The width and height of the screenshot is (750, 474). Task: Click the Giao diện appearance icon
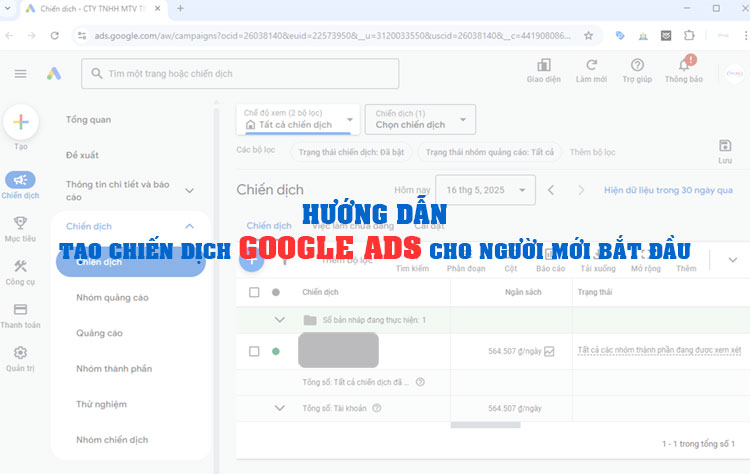pyautogui.click(x=543, y=65)
